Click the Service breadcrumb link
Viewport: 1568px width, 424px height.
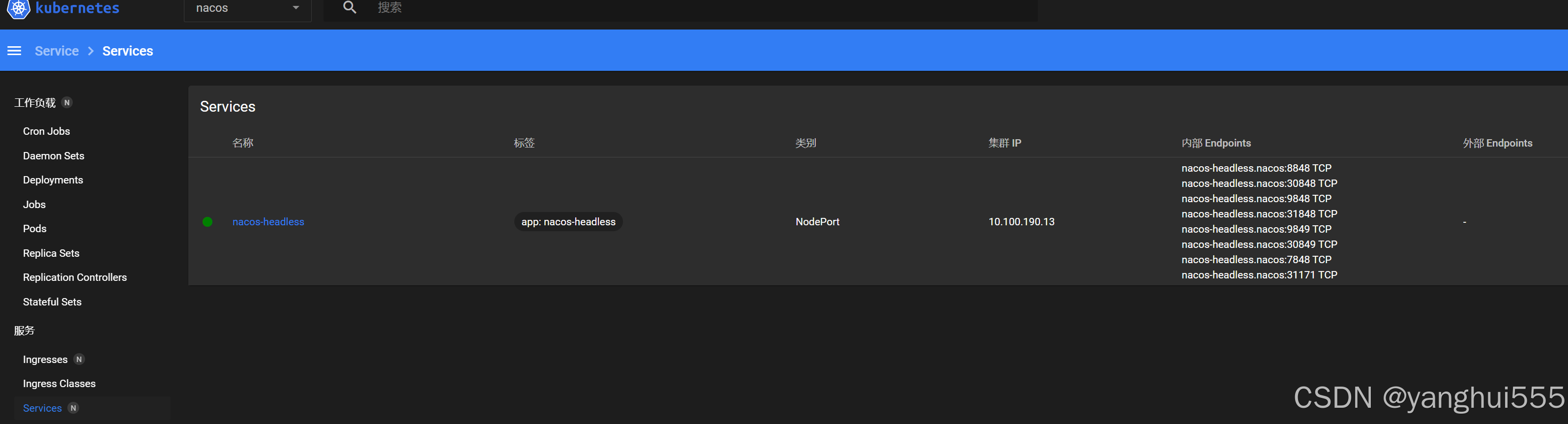click(57, 51)
